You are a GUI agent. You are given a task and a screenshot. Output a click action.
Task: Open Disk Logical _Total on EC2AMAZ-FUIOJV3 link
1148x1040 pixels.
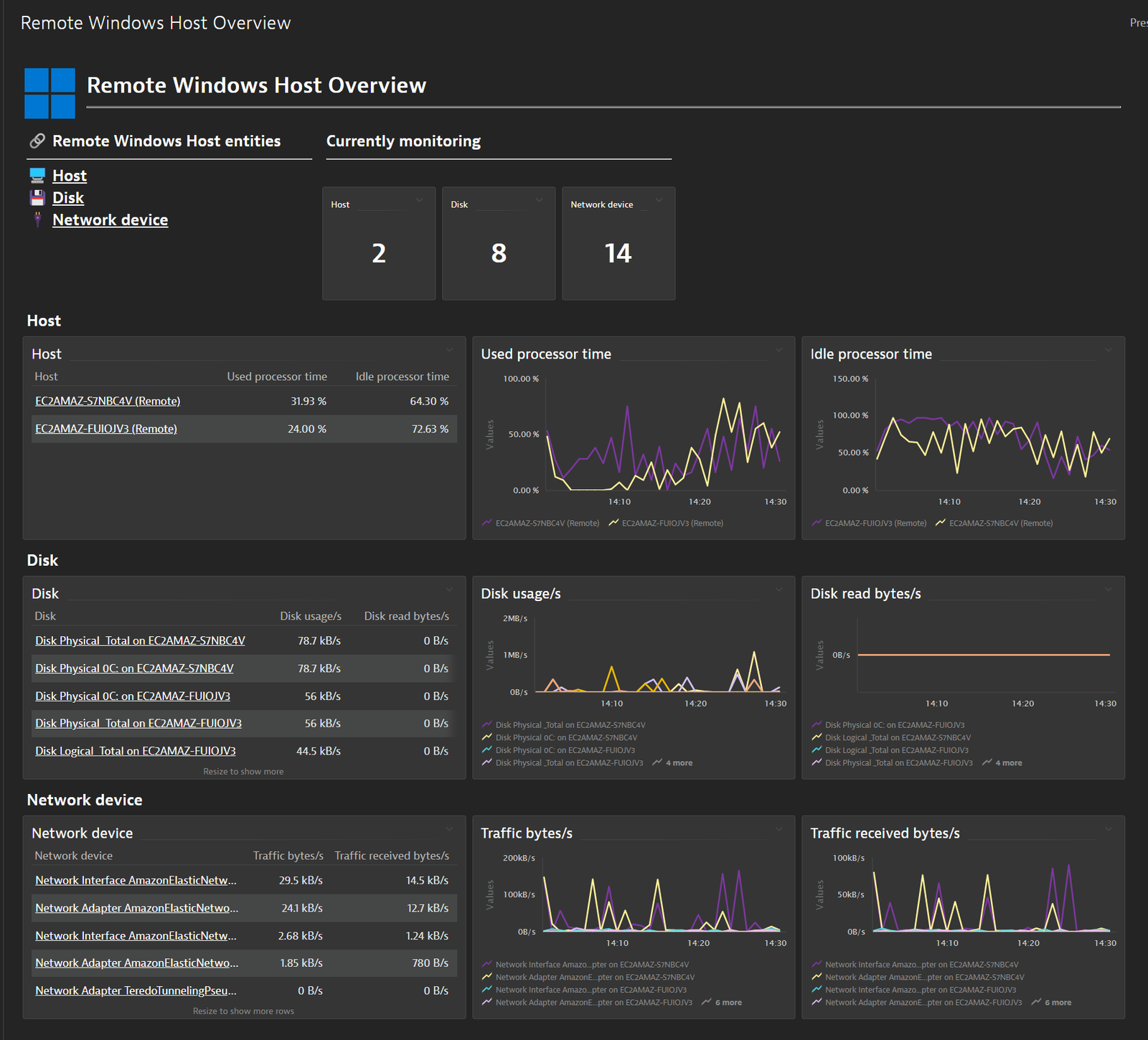[136, 751]
